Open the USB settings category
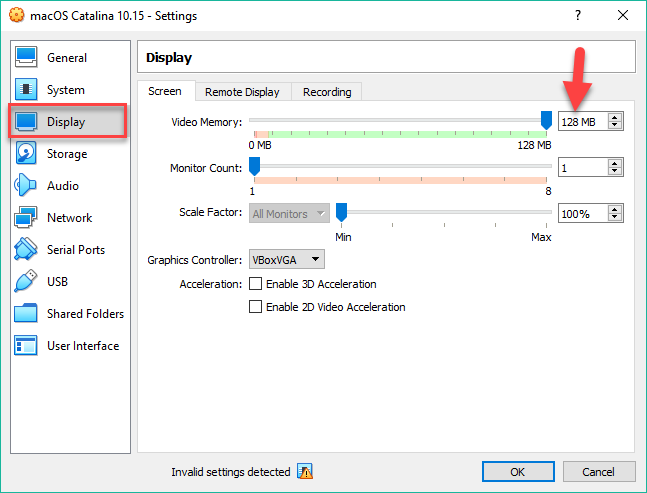Image resolution: width=647 pixels, height=493 pixels. coord(59,282)
